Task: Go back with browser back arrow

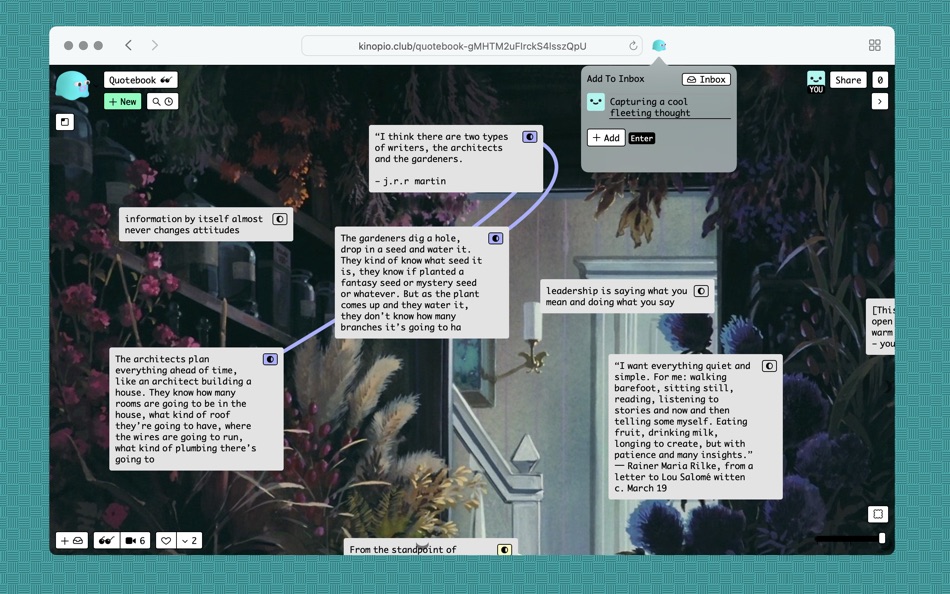Action: pyautogui.click(x=128, y=45)
